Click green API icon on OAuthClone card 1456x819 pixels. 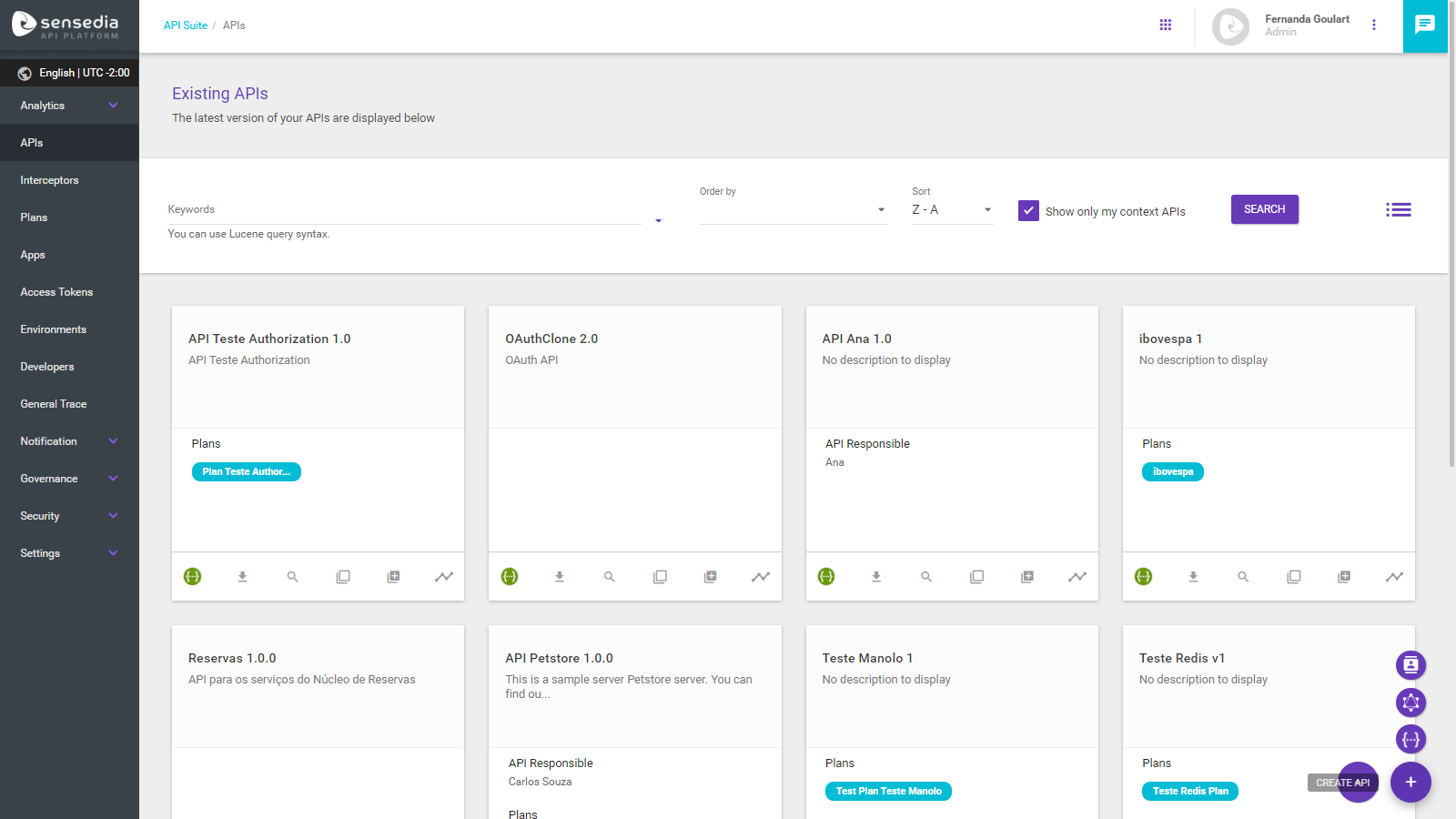pos(510,577)
